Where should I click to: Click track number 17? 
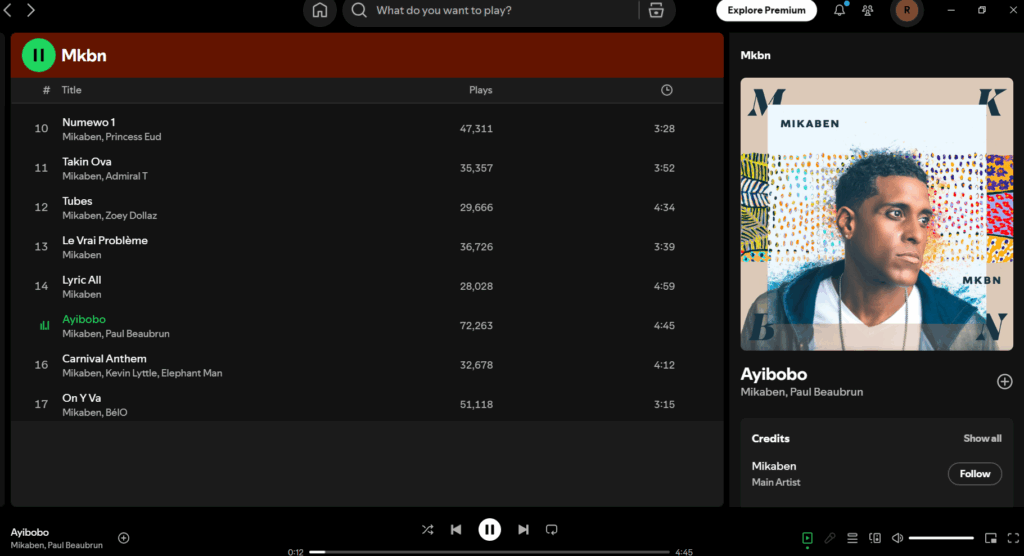pyautogui.click(x=40, y=404)
